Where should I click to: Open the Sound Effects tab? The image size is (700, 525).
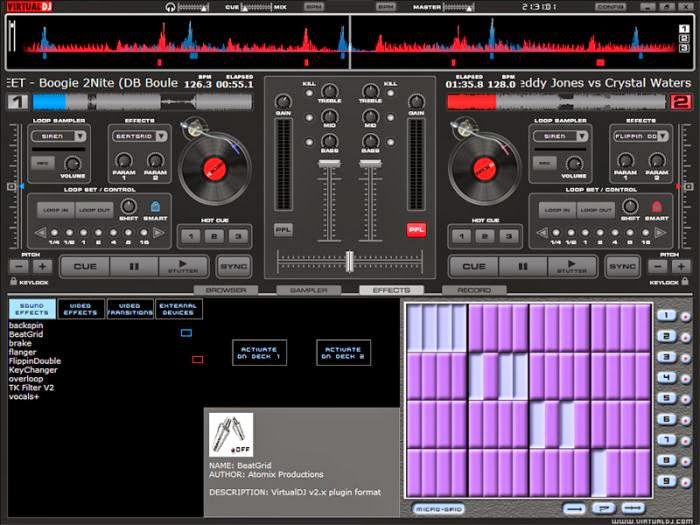pyautogui.click(x=32, y=309)
